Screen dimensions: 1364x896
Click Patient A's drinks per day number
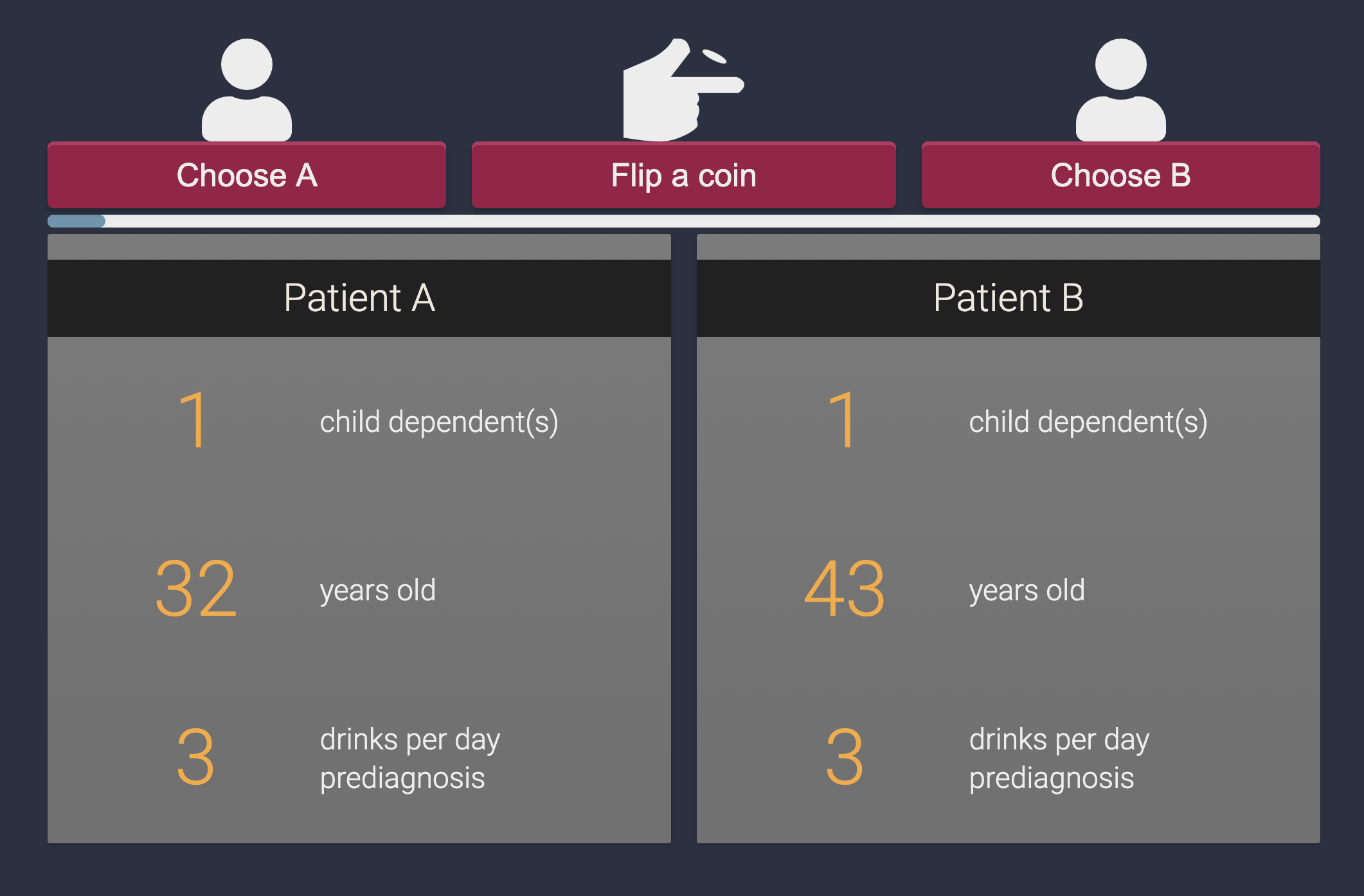(x=195, y=757)
